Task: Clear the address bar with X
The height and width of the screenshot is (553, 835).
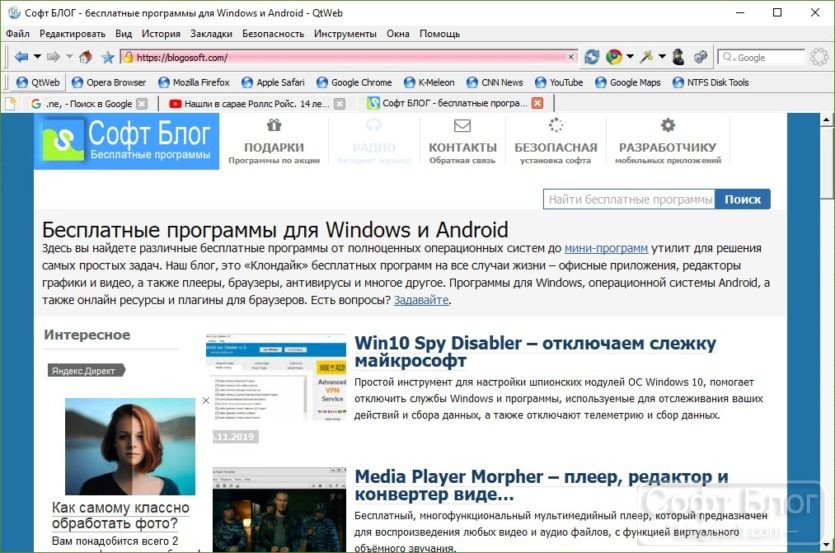Action: click(571, 57)
